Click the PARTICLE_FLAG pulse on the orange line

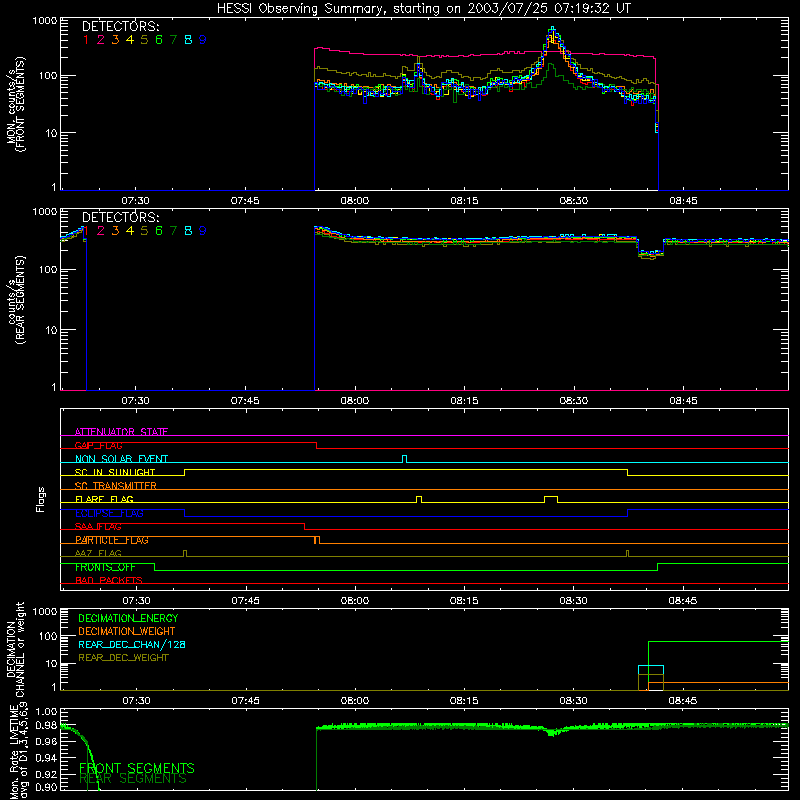click(317, 540)
